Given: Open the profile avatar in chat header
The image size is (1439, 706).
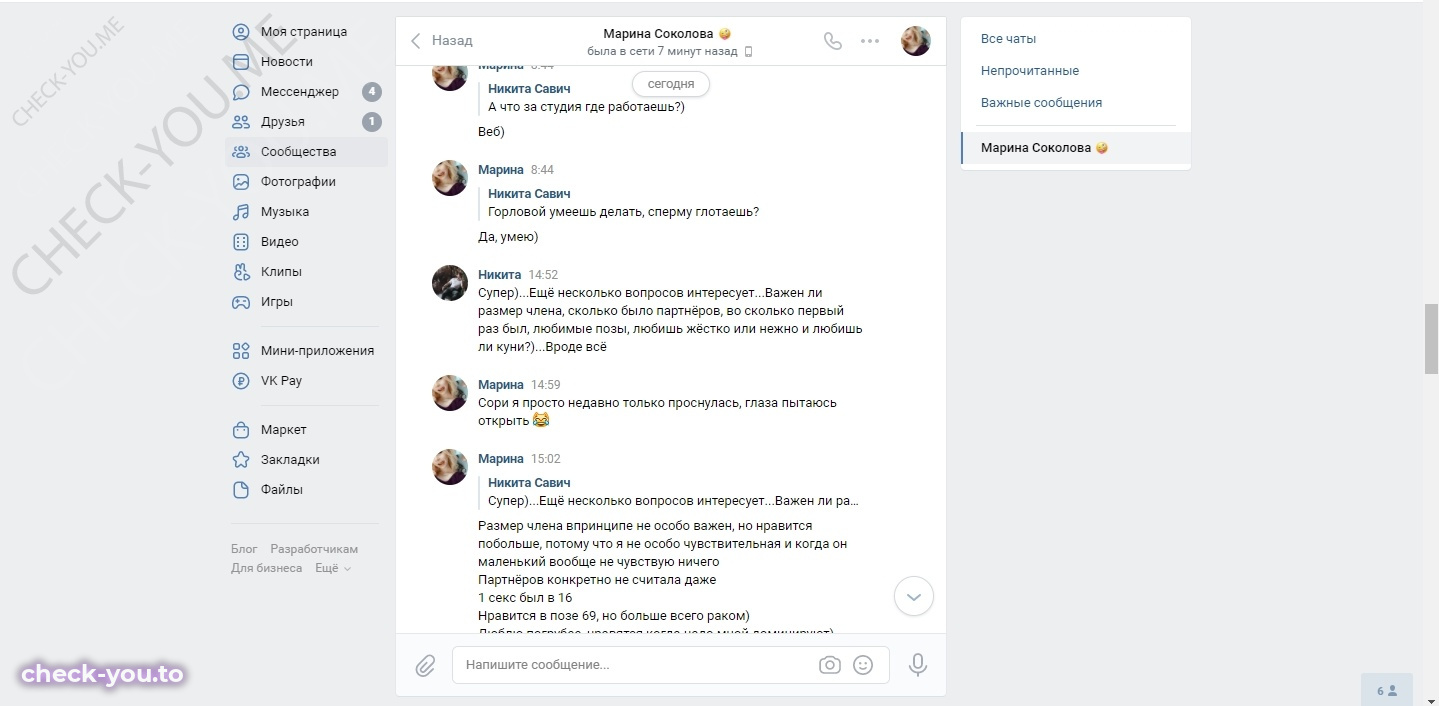Looking at the screenshot, I should (916, 41).
